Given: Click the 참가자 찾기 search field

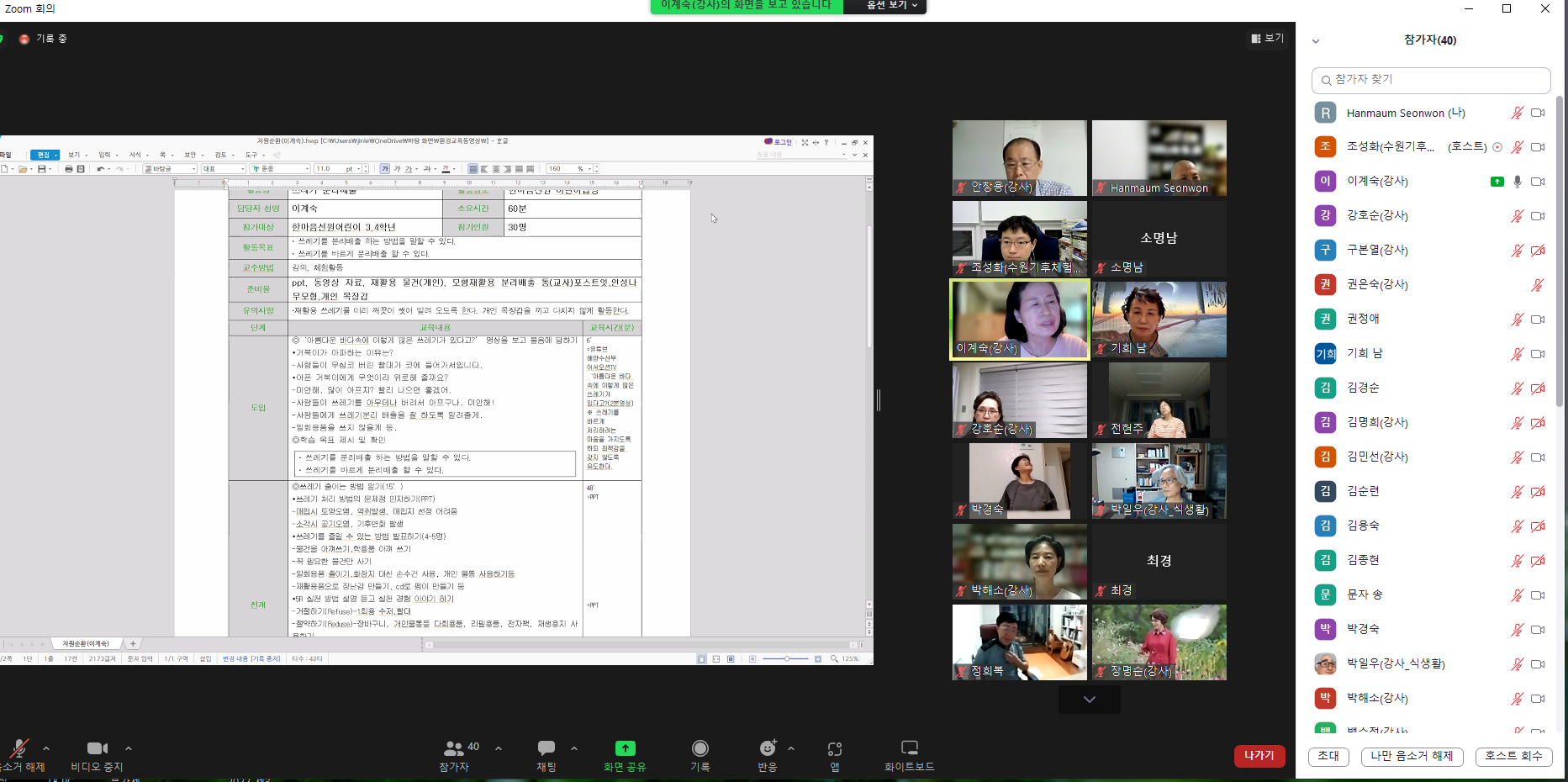Looking at the screenshot, I should 1431,80.
